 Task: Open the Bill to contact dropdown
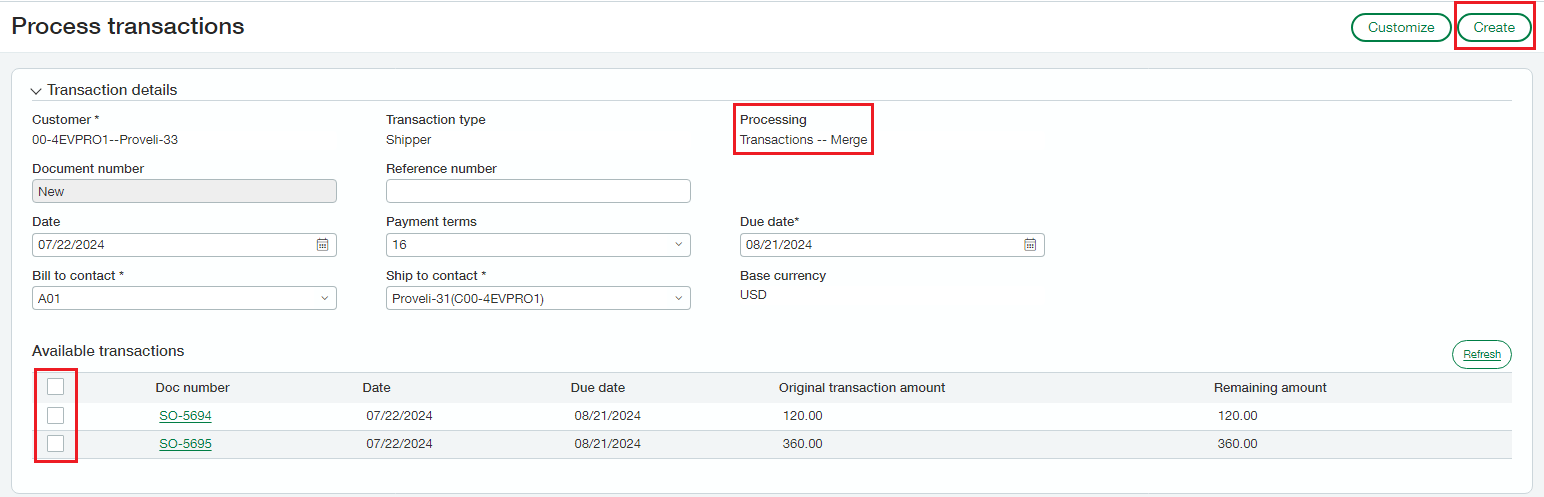click(184, 298)
